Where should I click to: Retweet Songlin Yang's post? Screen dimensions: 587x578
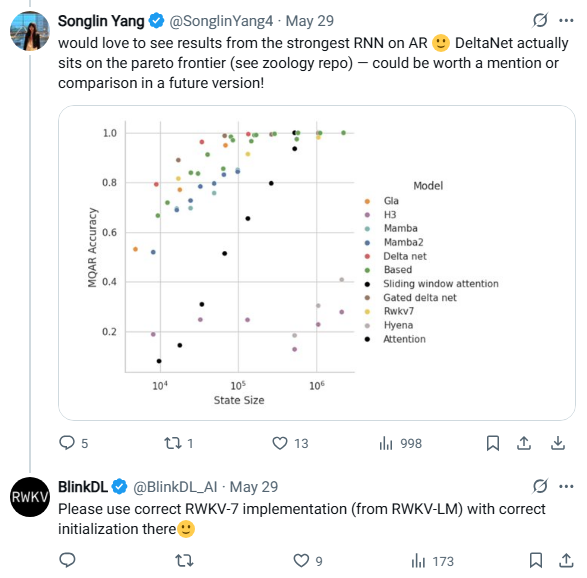pyautogui.click(x=173, y=443)
